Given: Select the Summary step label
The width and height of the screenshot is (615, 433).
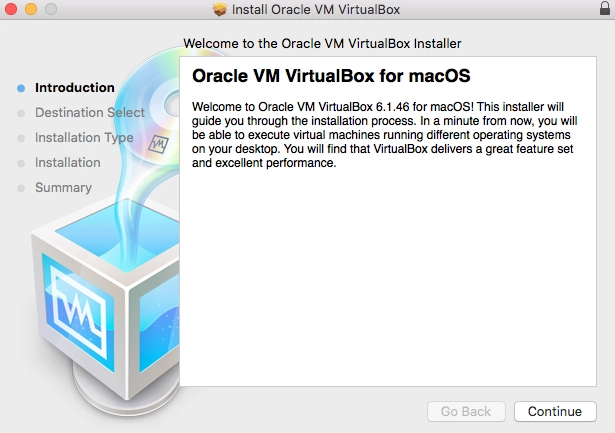Looking at the screenshot, I should [63, 188].
